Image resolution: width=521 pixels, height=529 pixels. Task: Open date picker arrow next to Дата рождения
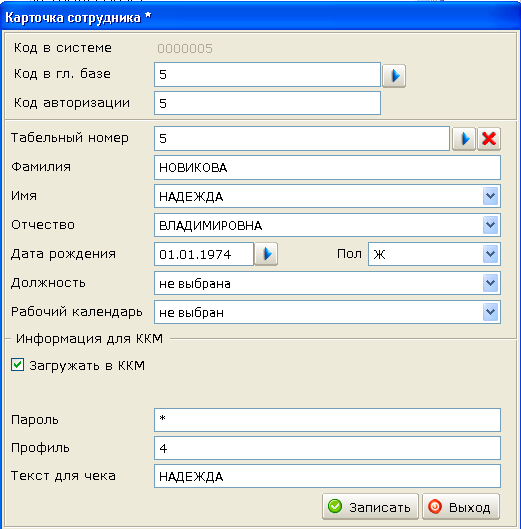coord(266,254)
